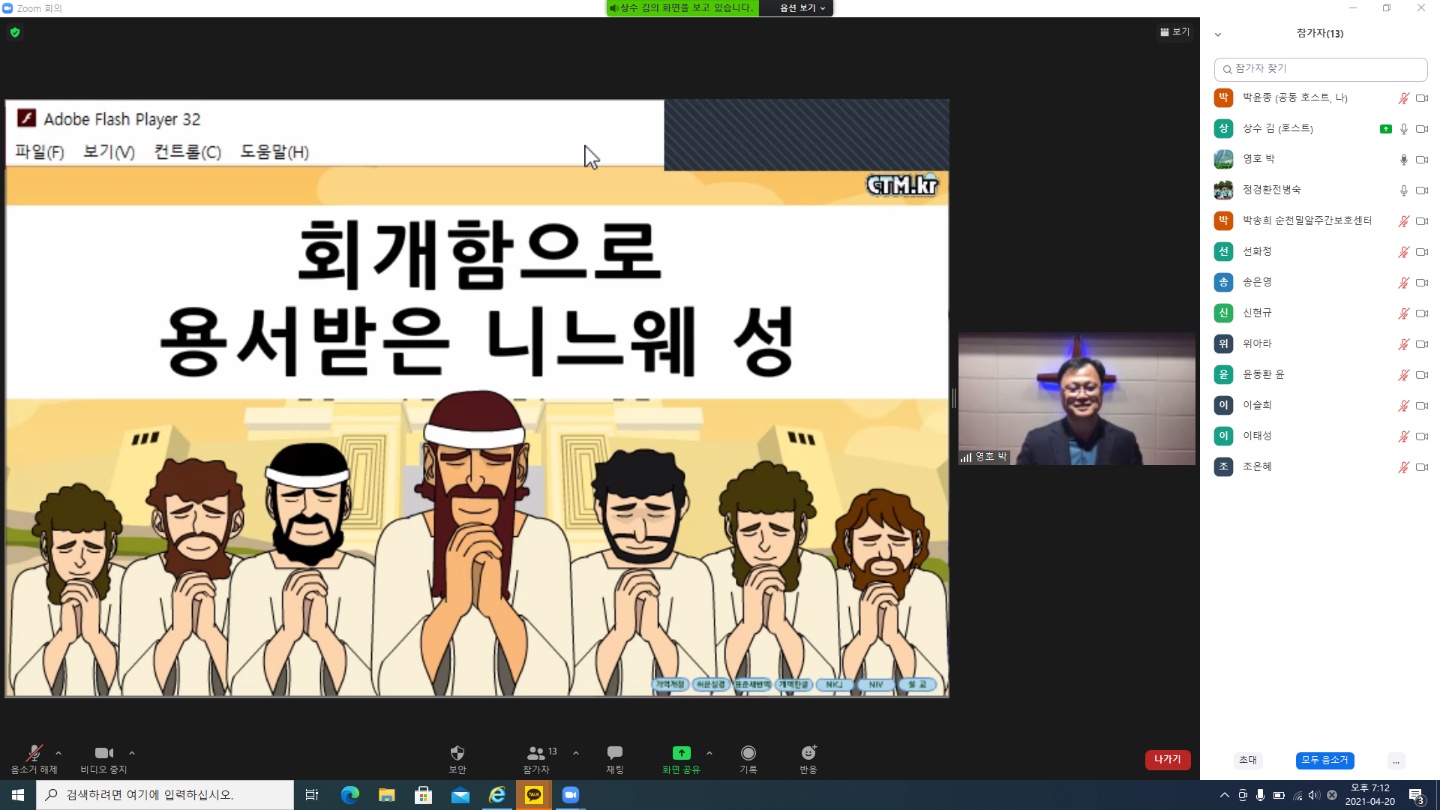
Task: Unmute microphone with the 음소거 해제 button
Action: click(34, 759)
